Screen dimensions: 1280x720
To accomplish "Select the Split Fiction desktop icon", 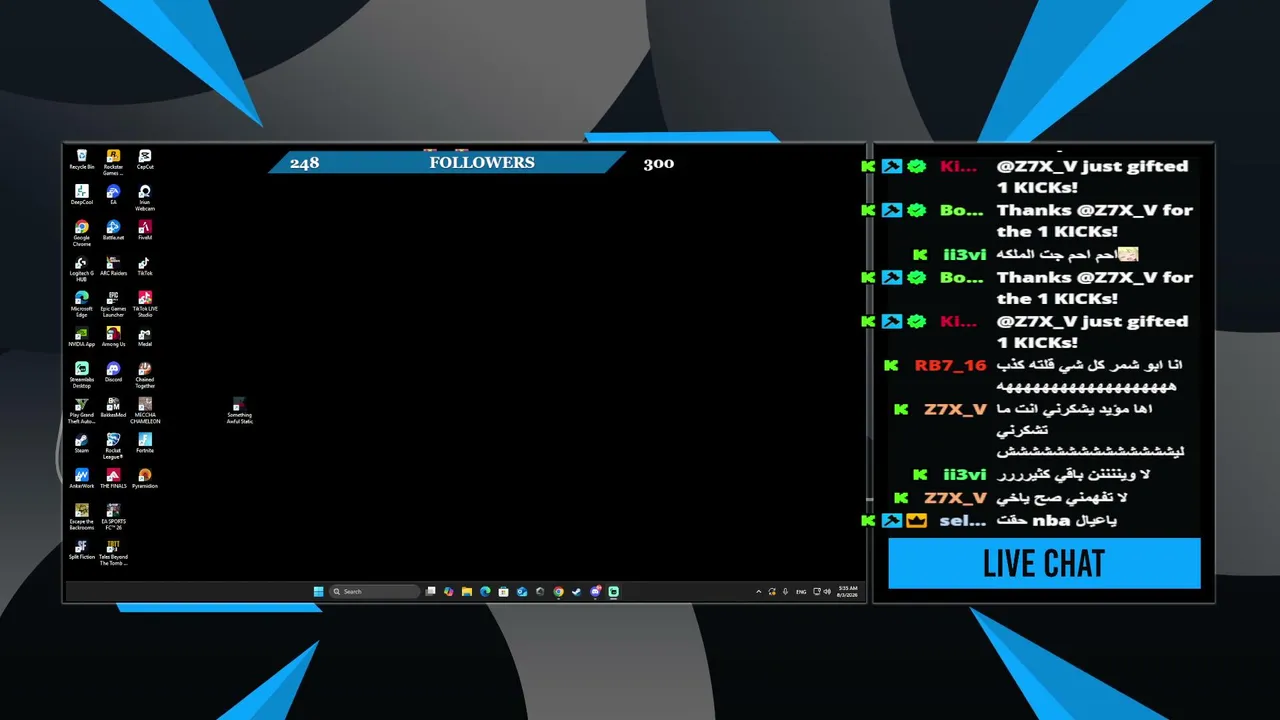I will coord(82,550).
